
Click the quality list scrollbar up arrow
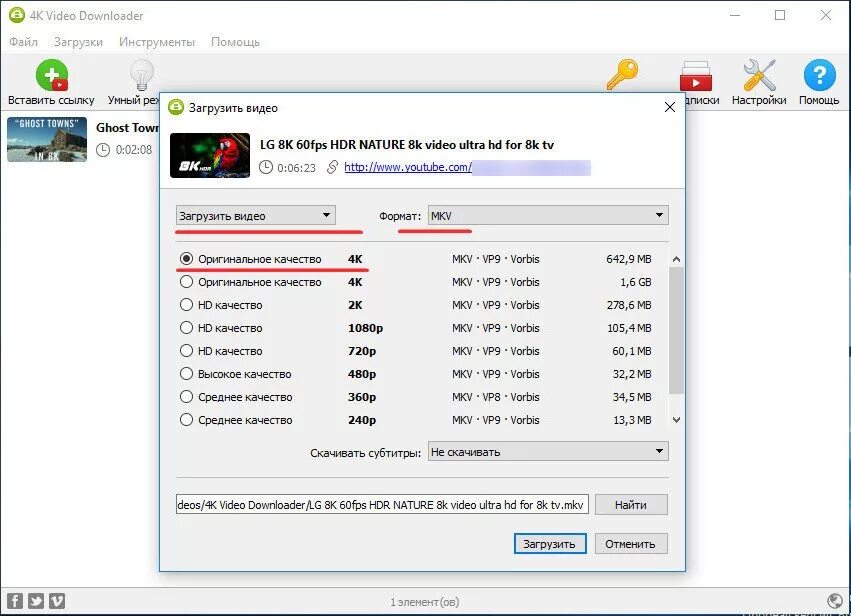(676, 259)
